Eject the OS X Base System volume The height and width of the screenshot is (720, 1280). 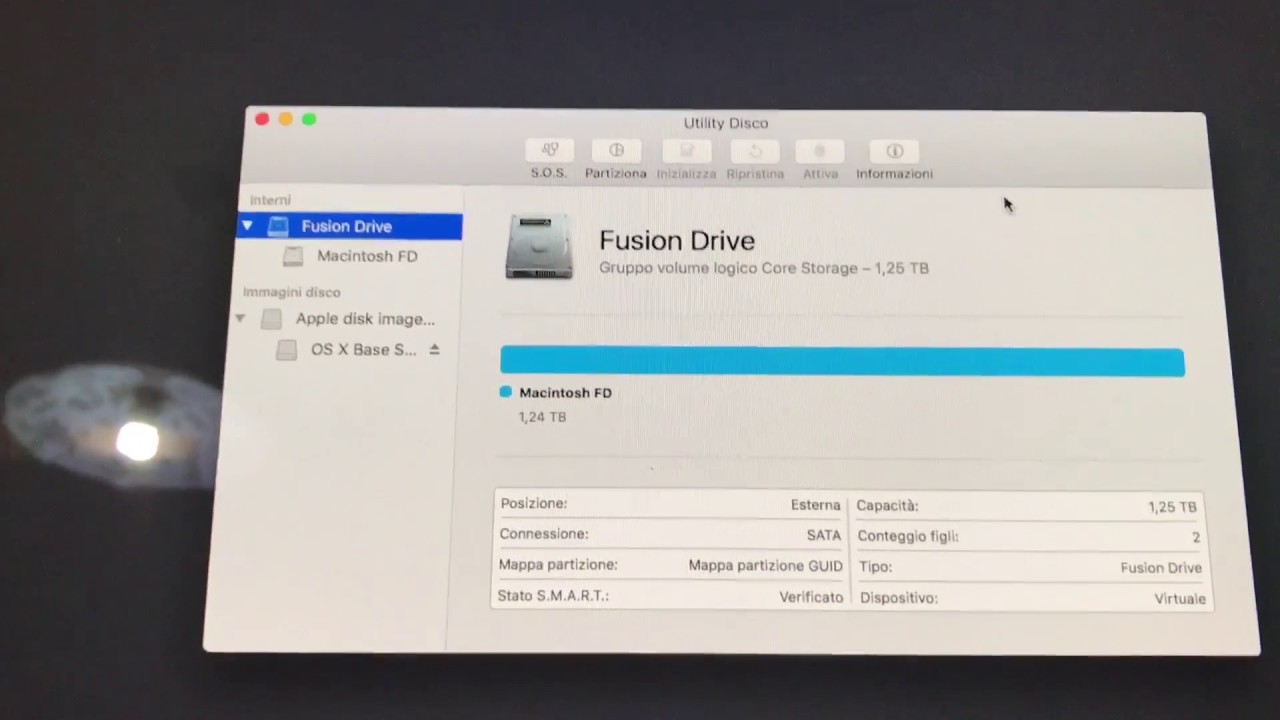(x=434, y=349)
